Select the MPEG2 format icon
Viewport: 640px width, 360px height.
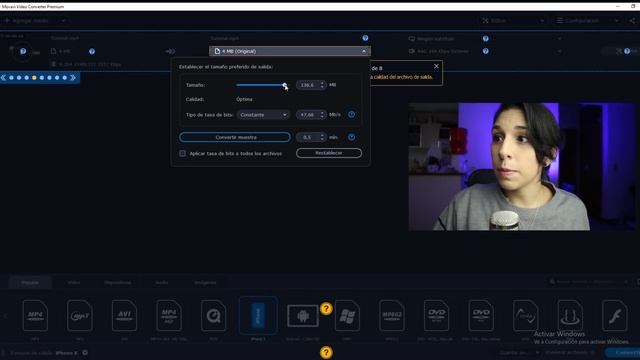click(392, 316)
